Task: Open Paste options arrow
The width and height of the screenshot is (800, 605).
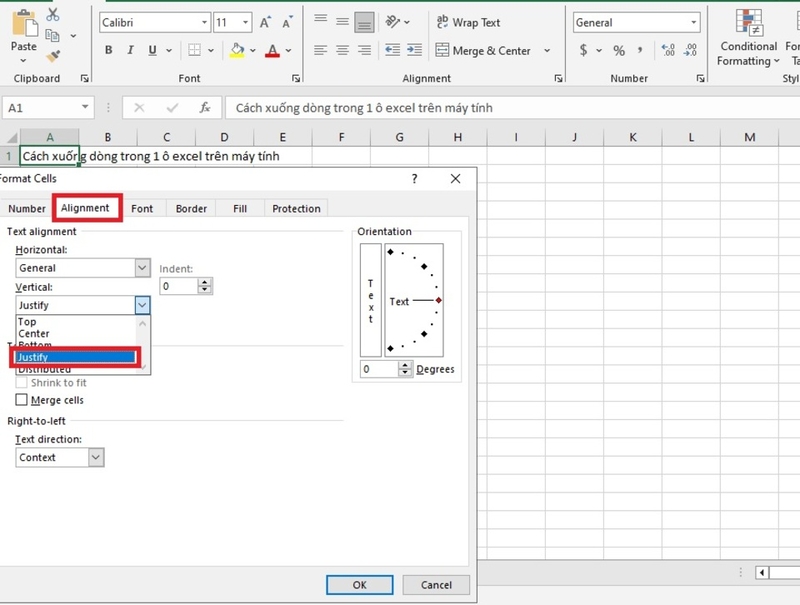Action: (x=23, y=61)
